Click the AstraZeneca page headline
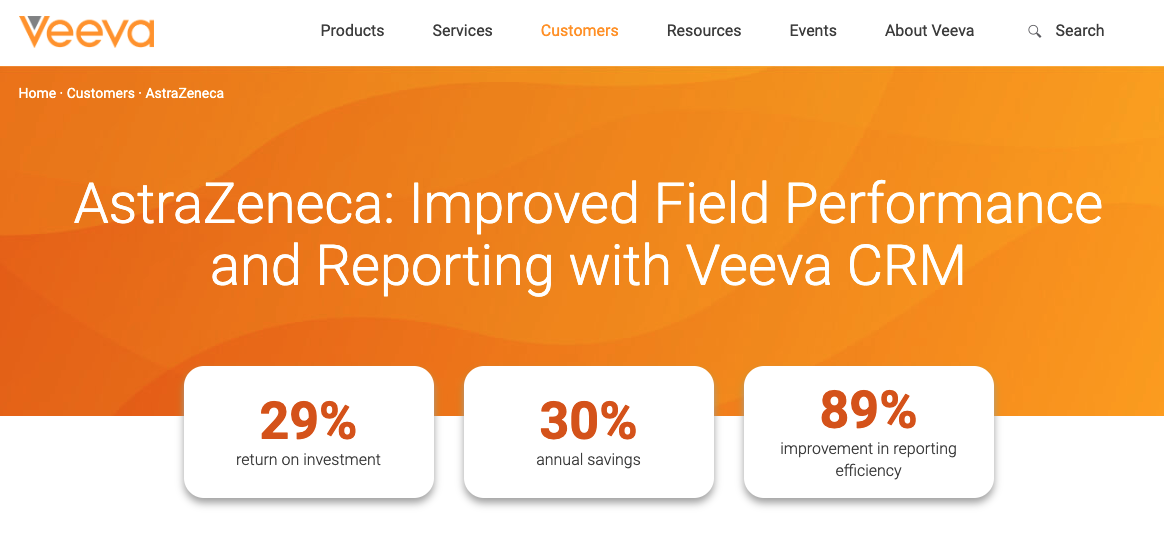Screen dimensions: 1164x537 pos(588,234)
